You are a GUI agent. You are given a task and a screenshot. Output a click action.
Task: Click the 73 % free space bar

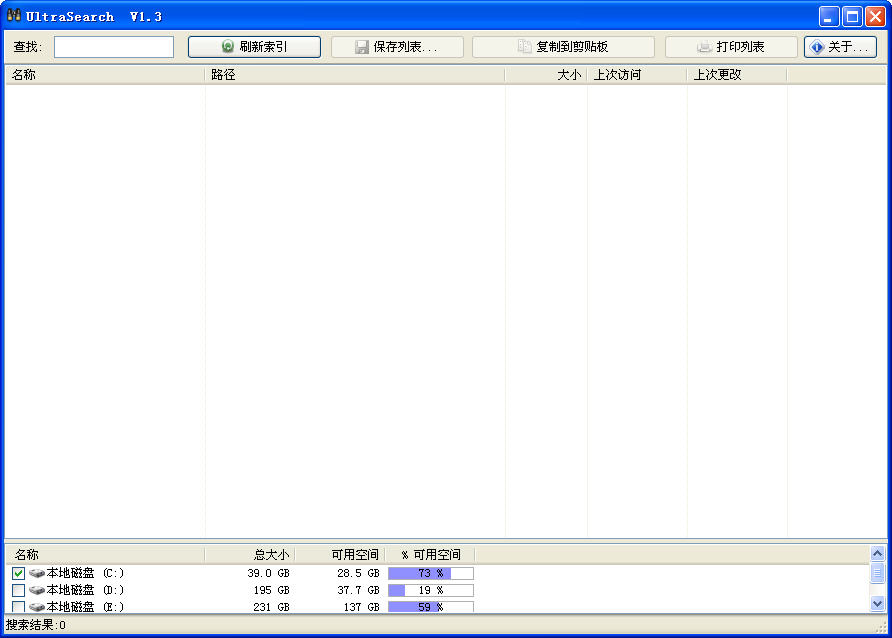[431, 573]
